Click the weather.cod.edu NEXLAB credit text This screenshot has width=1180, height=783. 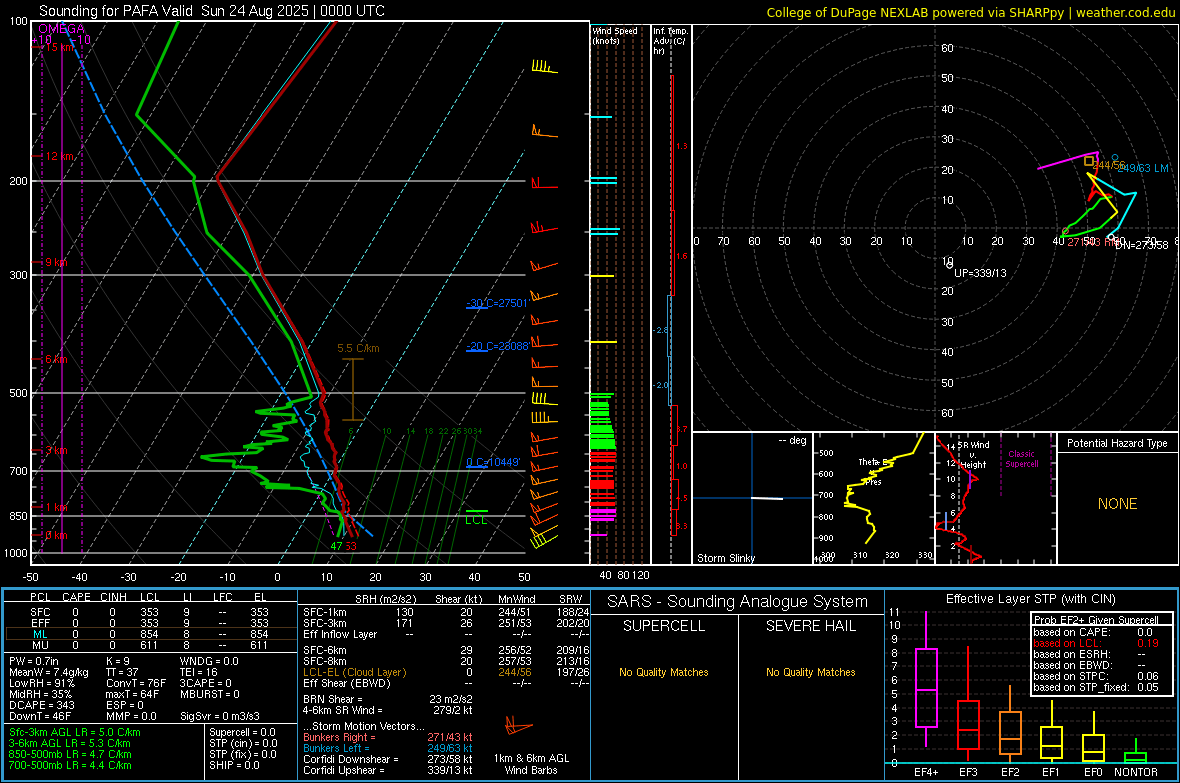(970, 12)
